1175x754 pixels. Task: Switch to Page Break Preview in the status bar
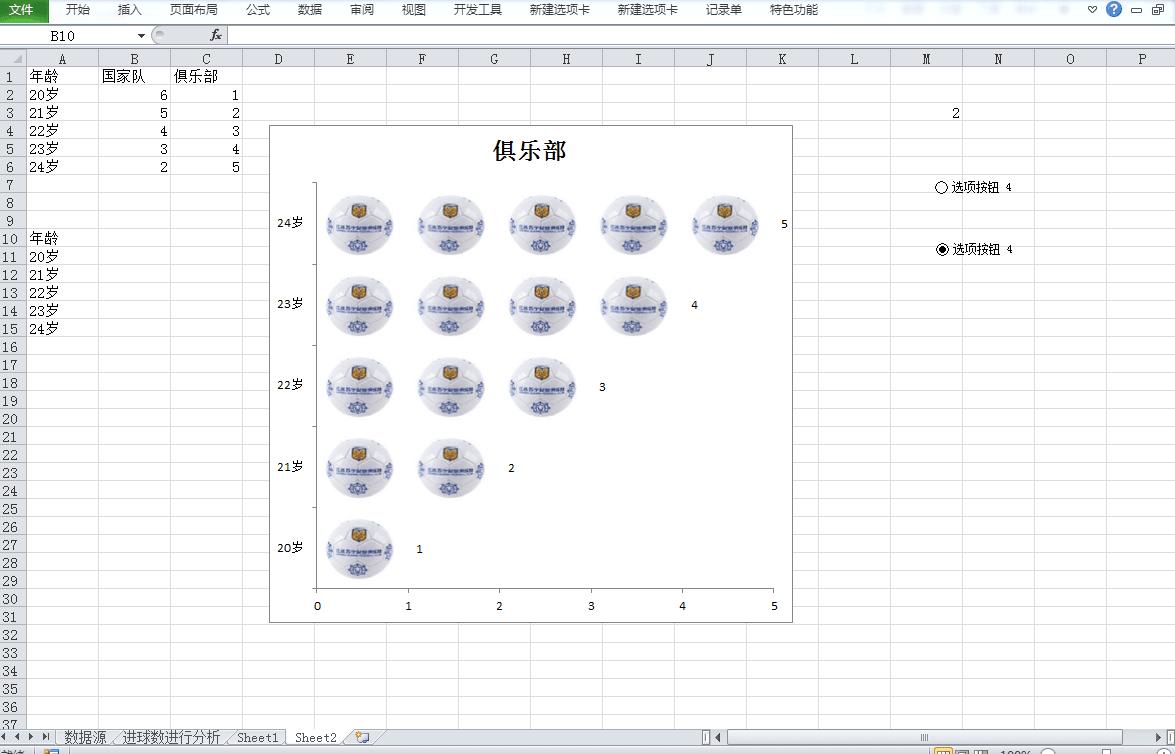(x=982, y=749)
